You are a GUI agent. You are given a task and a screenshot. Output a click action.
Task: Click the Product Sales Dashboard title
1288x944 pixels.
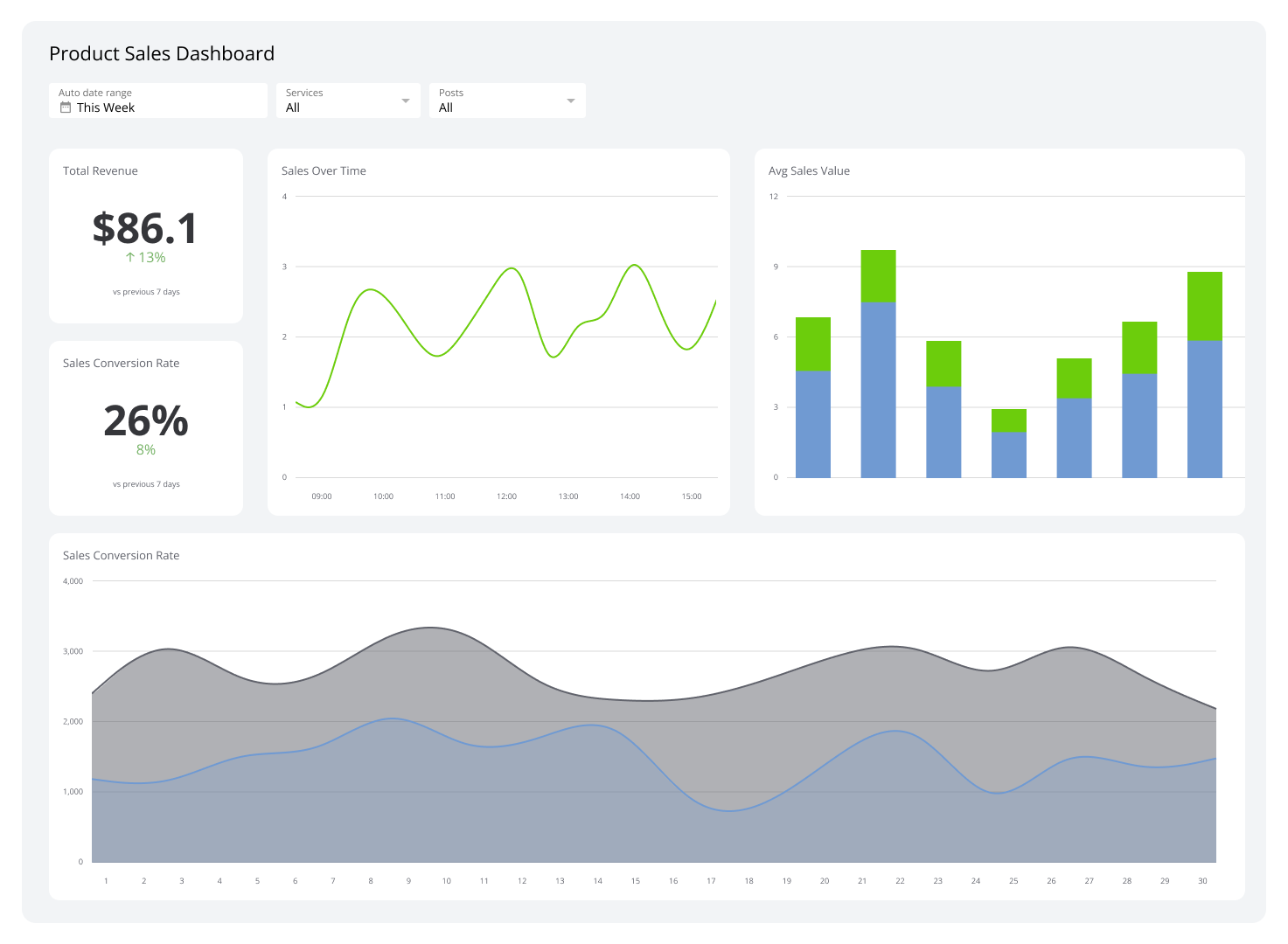(162, 53)
